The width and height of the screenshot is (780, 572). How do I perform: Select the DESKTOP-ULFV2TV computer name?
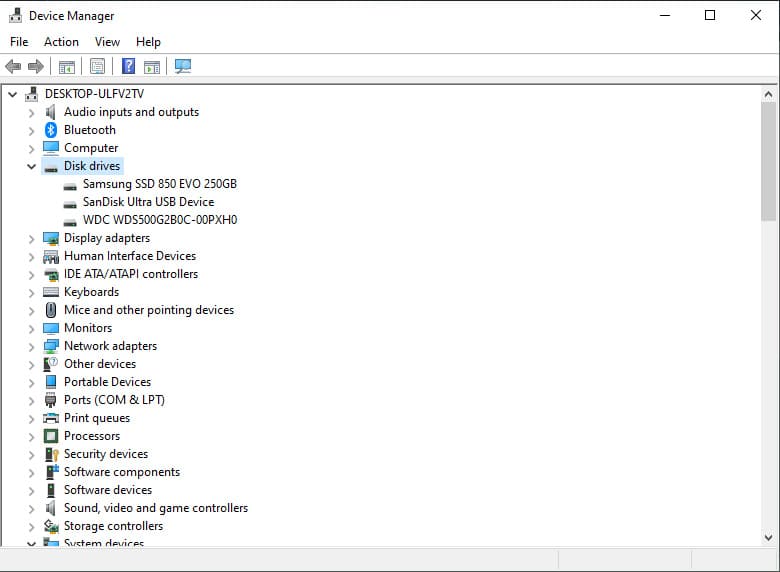point(94,94)
